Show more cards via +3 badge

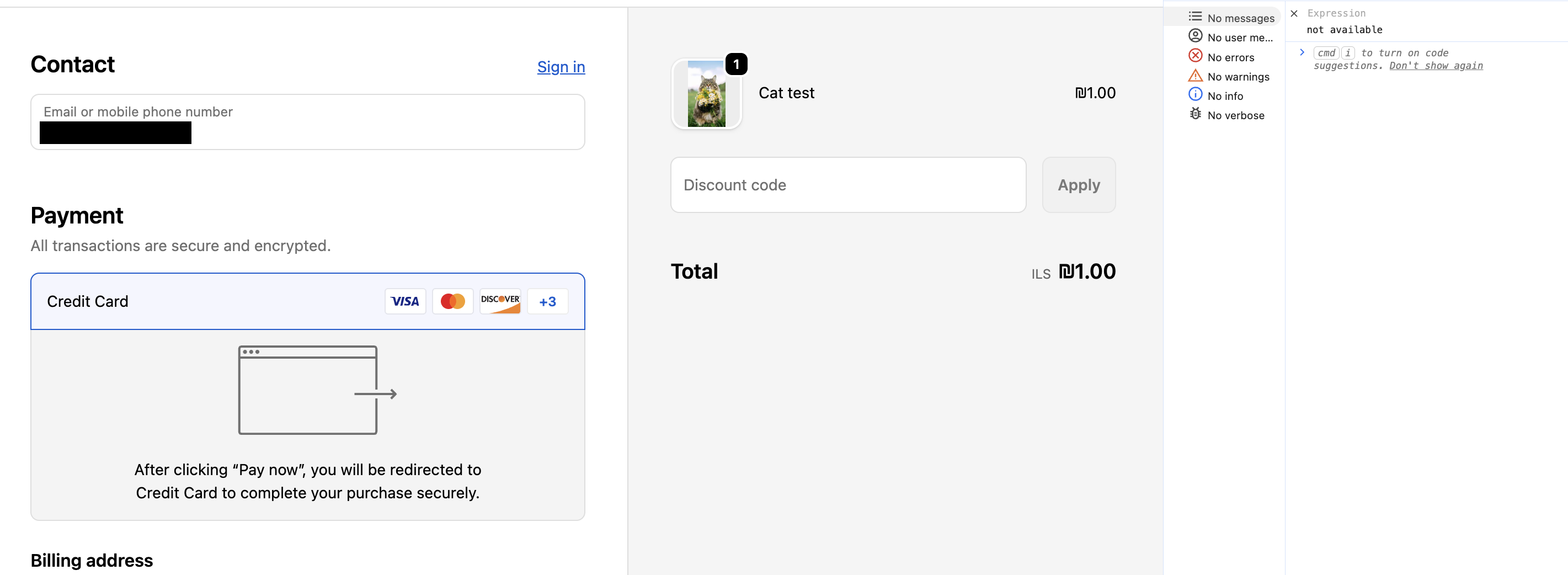(x=547, y=301)
